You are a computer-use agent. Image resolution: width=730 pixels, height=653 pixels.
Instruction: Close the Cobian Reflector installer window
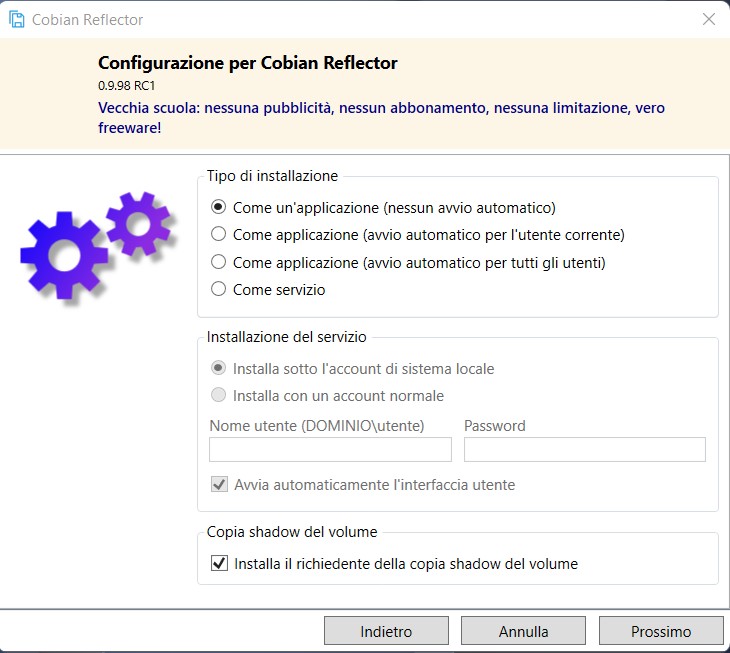pyautogui.click(x=709, y=19)
